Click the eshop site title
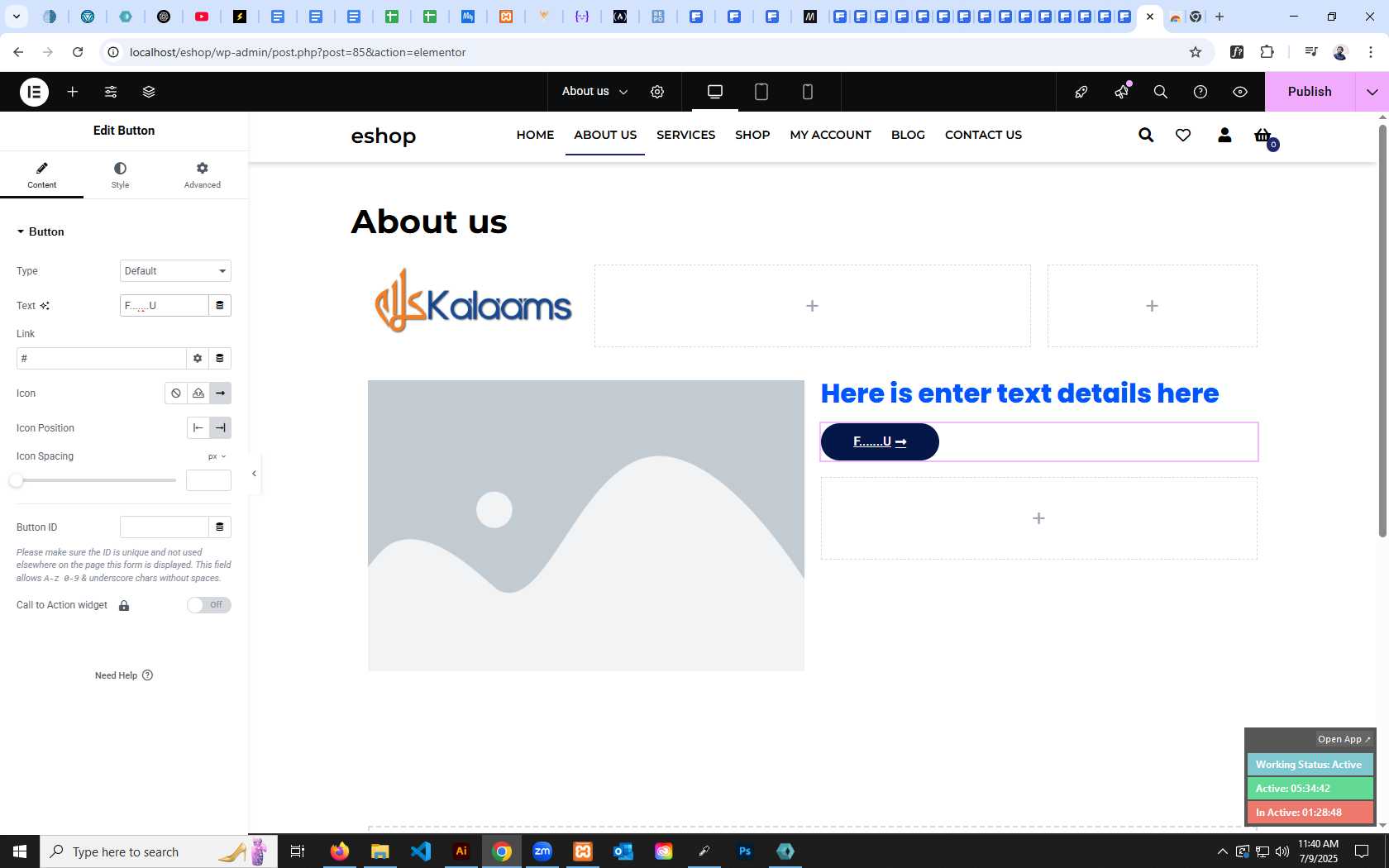The height and width of the screenshot is (868, 1389). pyautogui.click(x=384, y=136)
